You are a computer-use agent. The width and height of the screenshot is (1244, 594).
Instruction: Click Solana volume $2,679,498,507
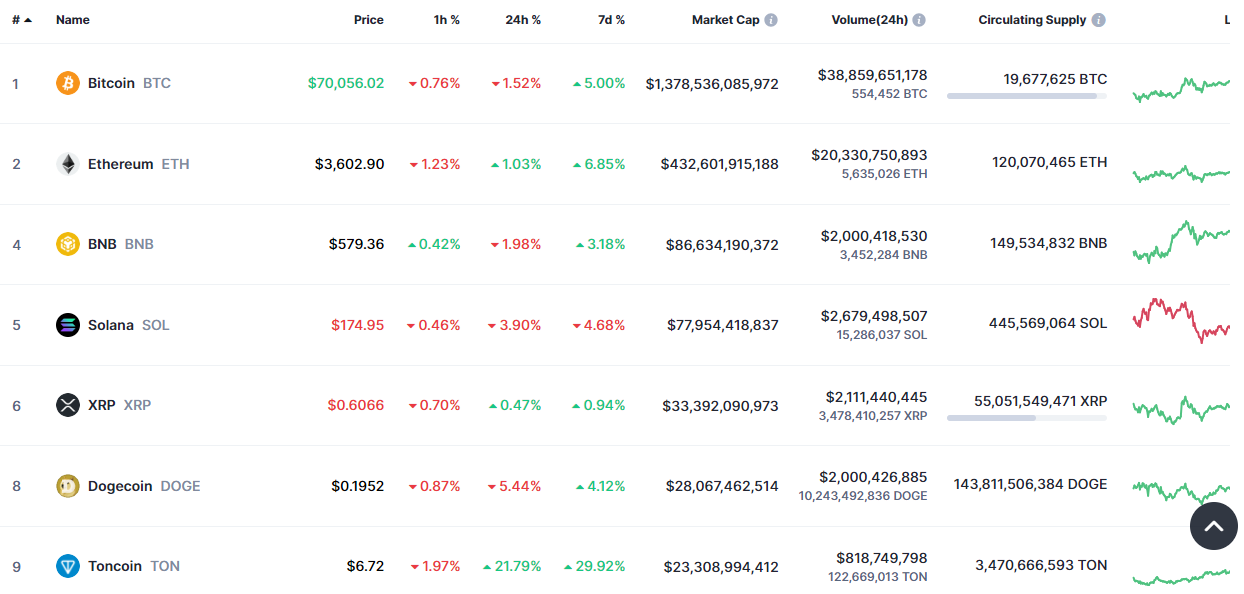874,316
